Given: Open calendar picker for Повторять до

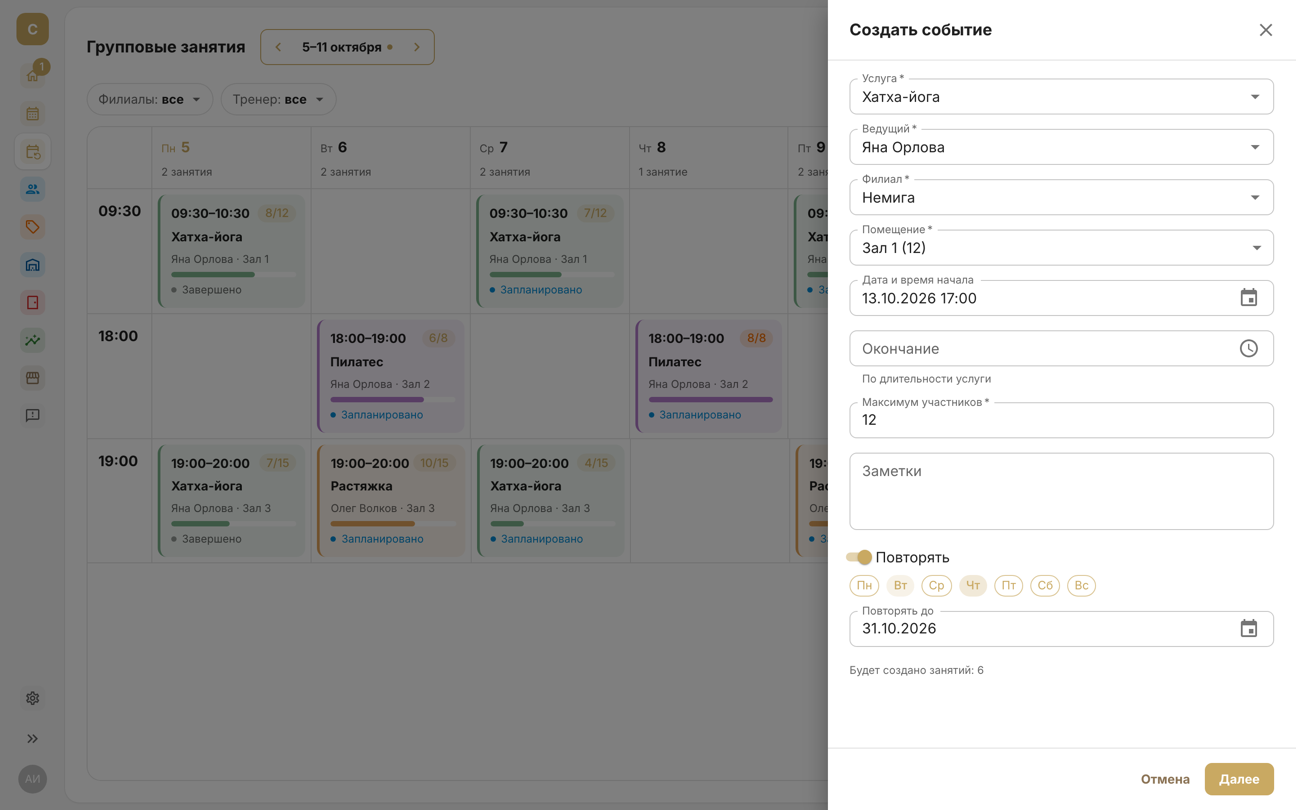Looking at the screenshot, I should 1248,629.
